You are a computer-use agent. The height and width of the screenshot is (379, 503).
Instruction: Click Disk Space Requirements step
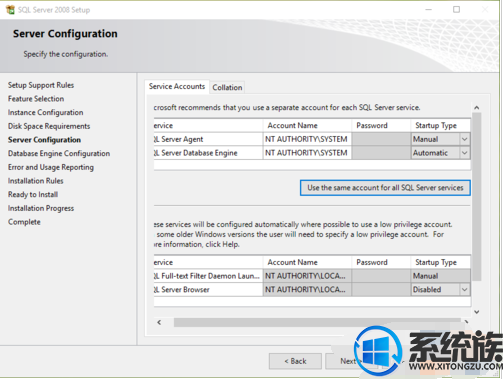coord(49,126)
